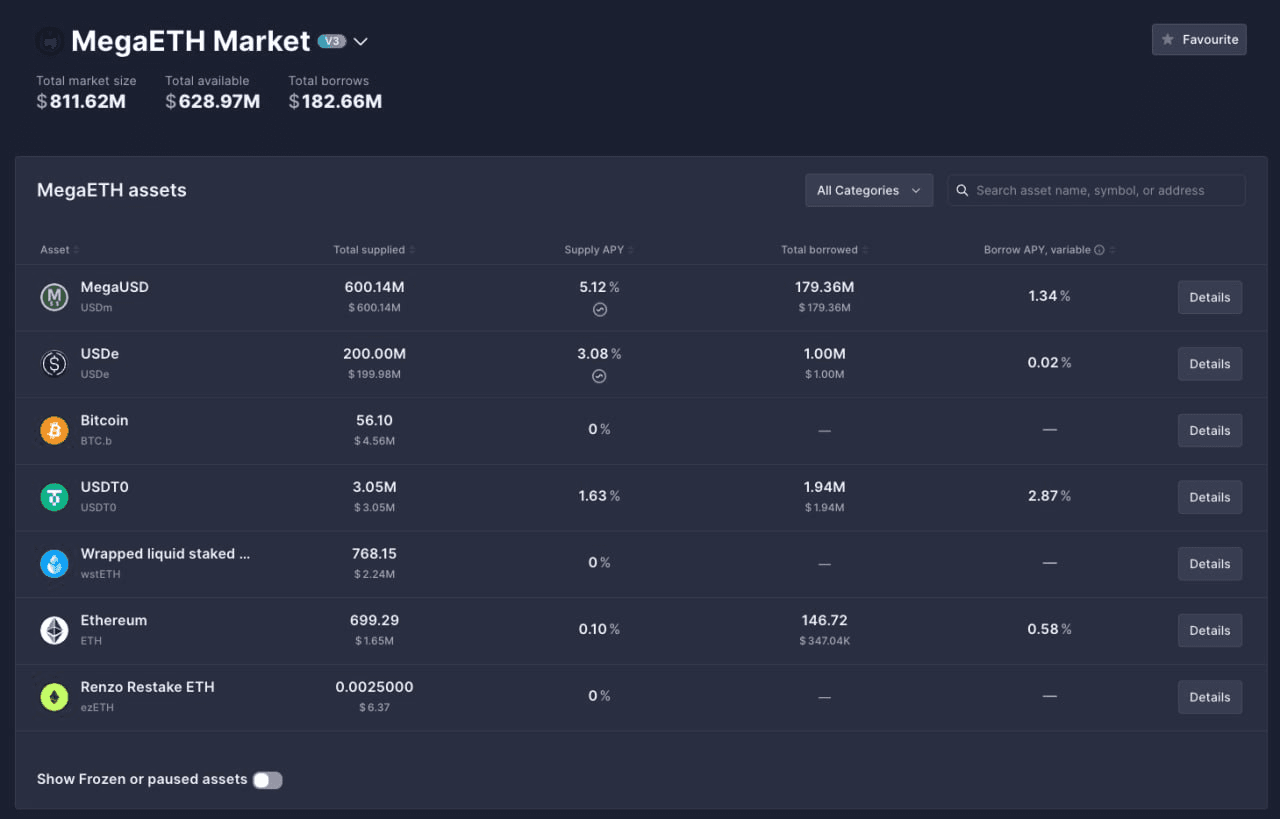This screenshot has width=1280, height=819.
Task: Click the MegaETH assets heading
Action: pos(112,190)
